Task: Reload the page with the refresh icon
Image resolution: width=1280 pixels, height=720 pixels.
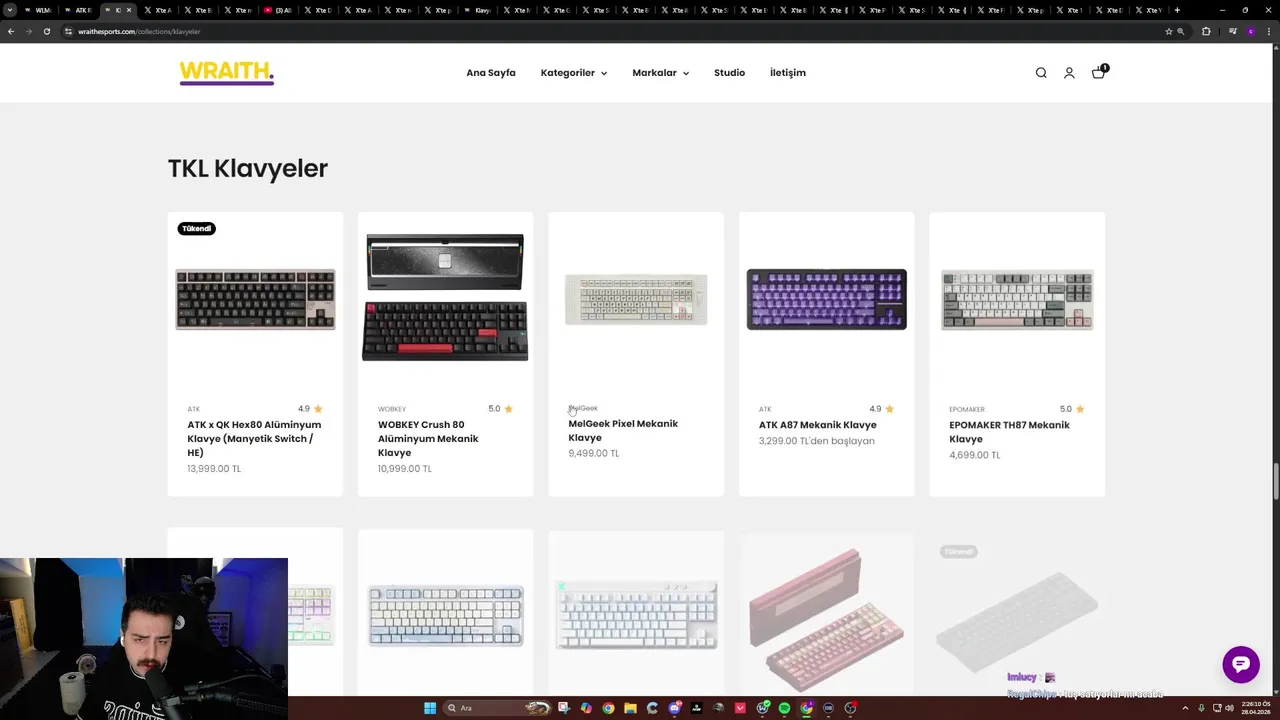Action: tap(46, 31)
